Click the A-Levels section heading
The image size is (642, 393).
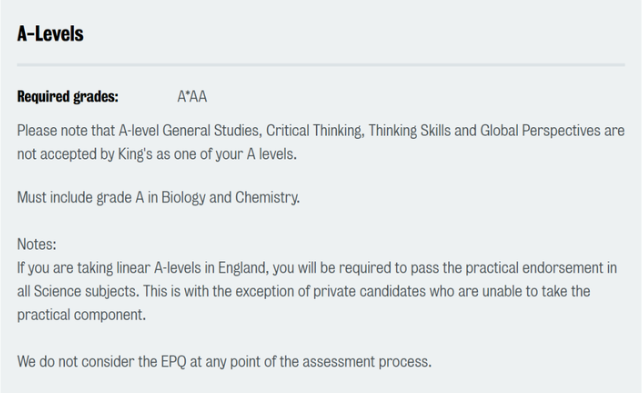[50, 34]
